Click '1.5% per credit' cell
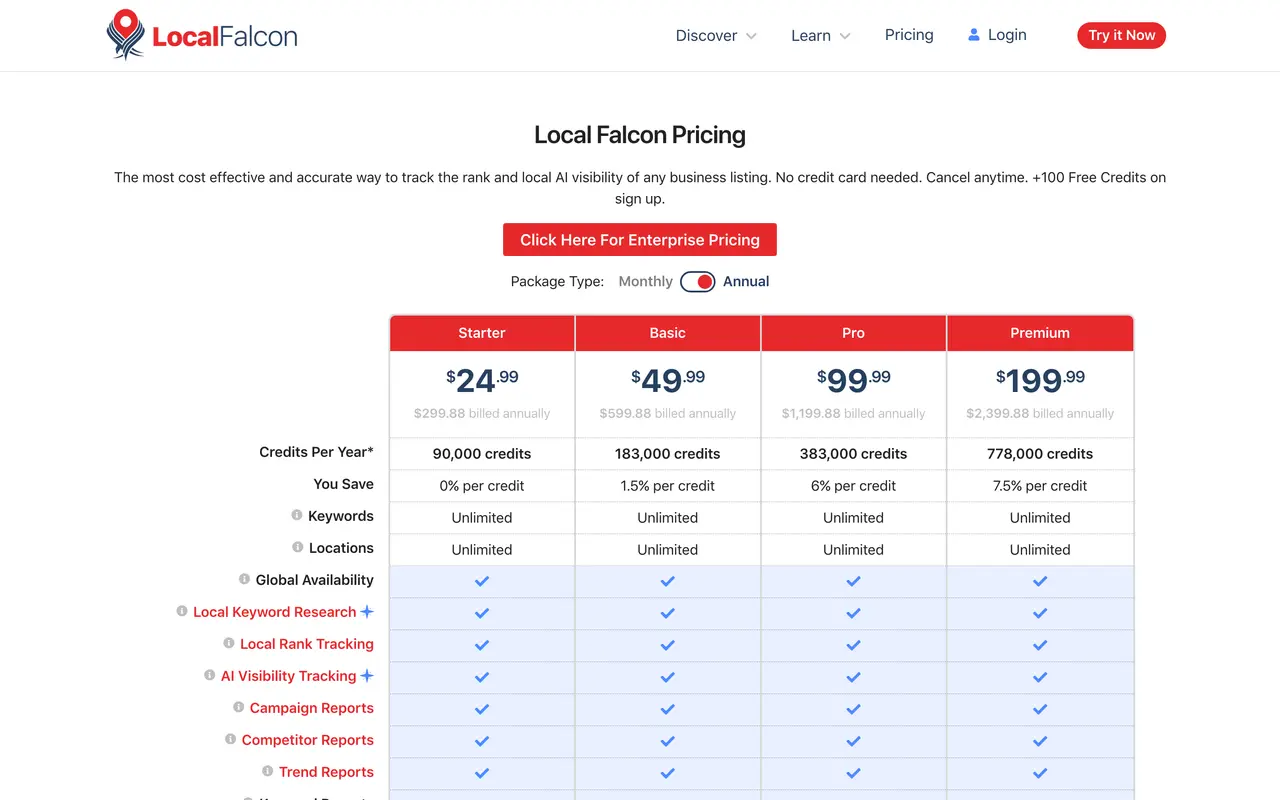Image resolution: width=1280 pixels, height=800 pixels. point(668,486)
